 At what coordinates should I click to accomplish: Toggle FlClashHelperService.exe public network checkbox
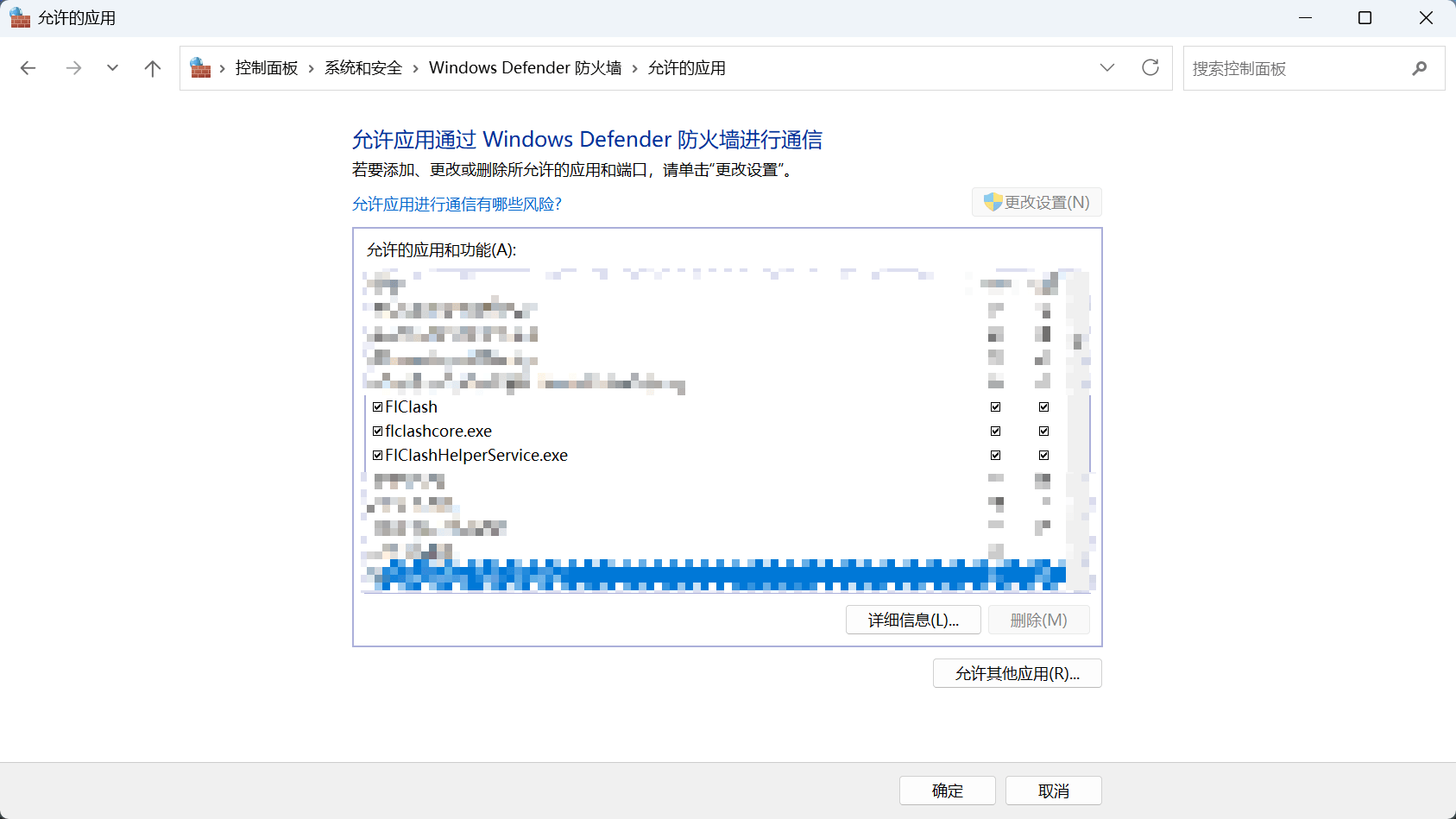click(x=1043, y=455)
